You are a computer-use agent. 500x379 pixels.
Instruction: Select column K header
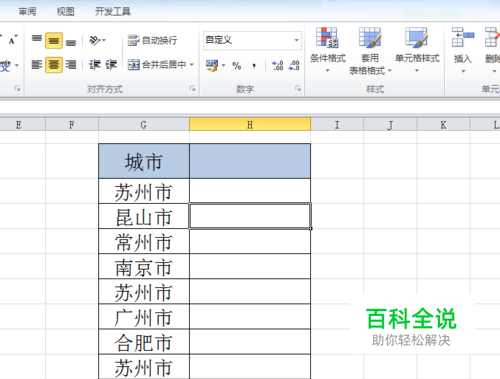click(x=443, y=125)
